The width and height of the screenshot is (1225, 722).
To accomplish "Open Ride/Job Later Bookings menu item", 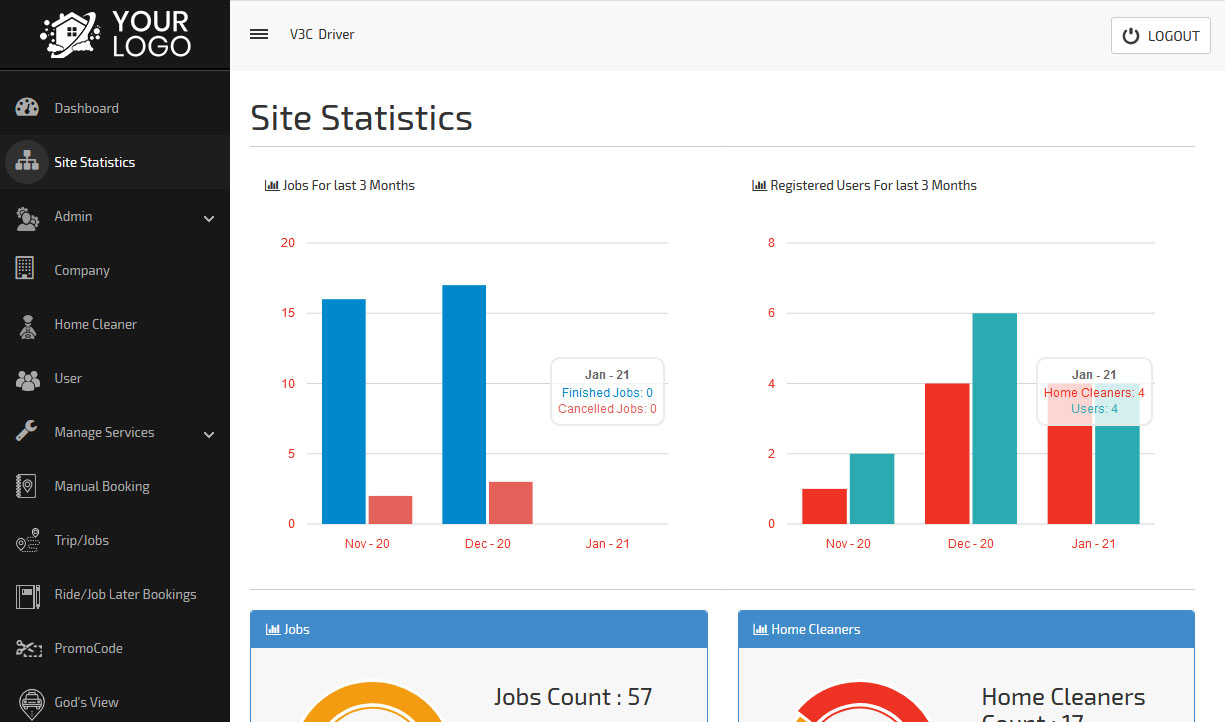I will 115,594.
